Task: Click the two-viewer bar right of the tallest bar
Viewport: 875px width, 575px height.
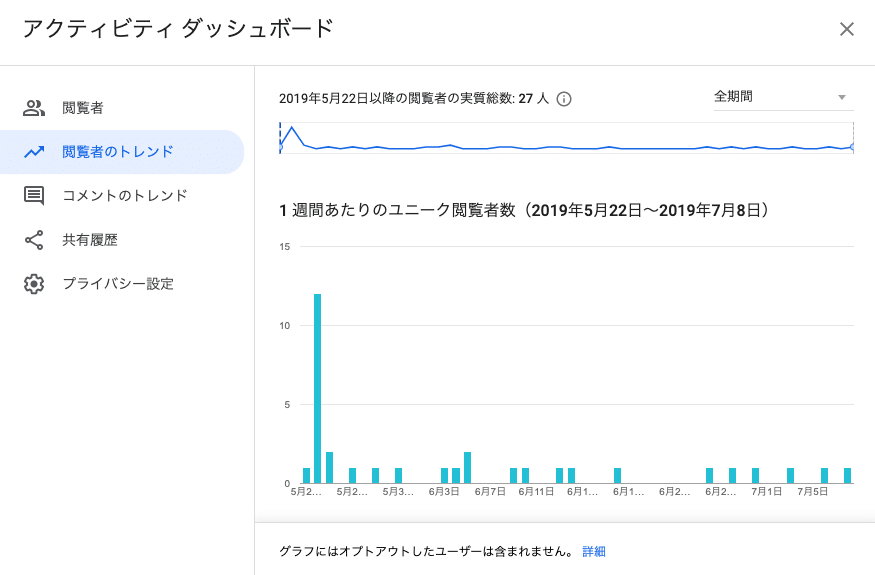Action: [329, 468]
